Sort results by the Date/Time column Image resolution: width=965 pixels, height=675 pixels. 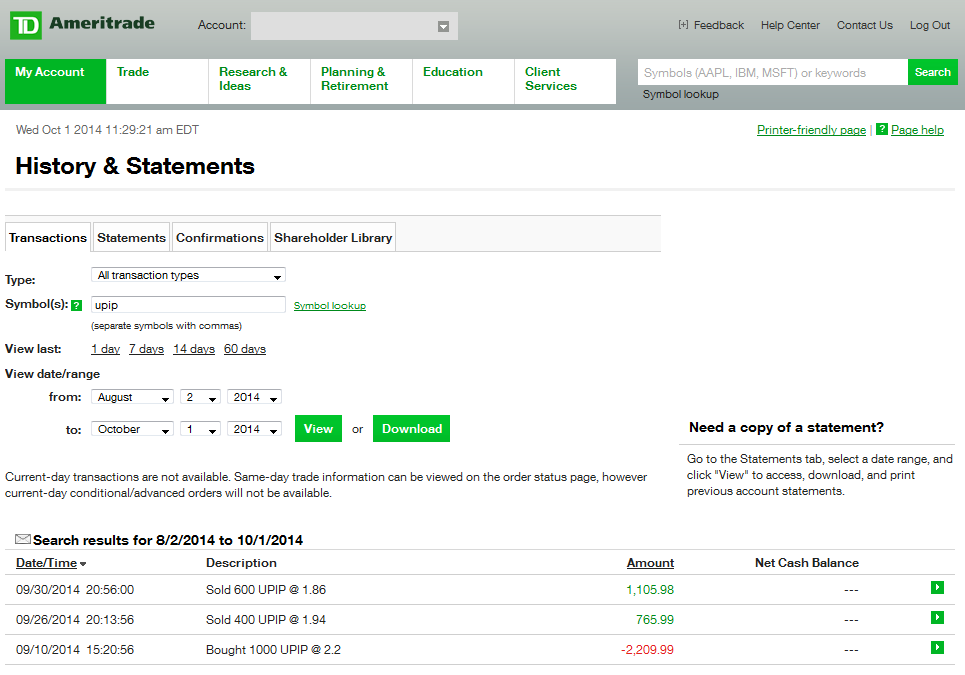[46, 563]
